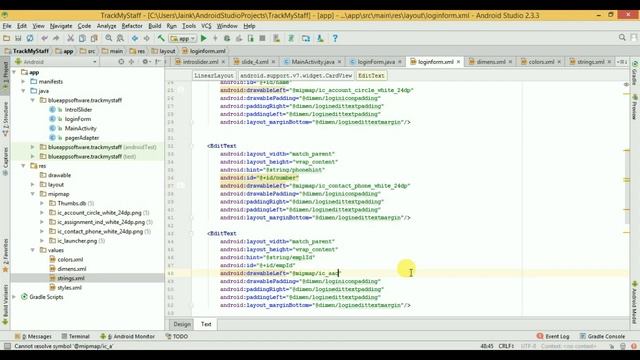Image resolution: width=640 pixels, height=360 pixels.
Task: Click the Undo arrow icon
Action: point(44,38)
